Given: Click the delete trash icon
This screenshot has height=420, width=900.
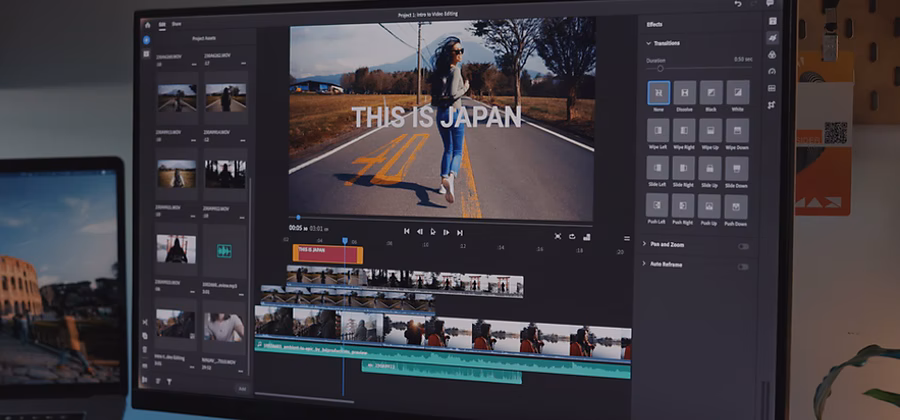Looking at the screenshot, I should tap(145, 349).
